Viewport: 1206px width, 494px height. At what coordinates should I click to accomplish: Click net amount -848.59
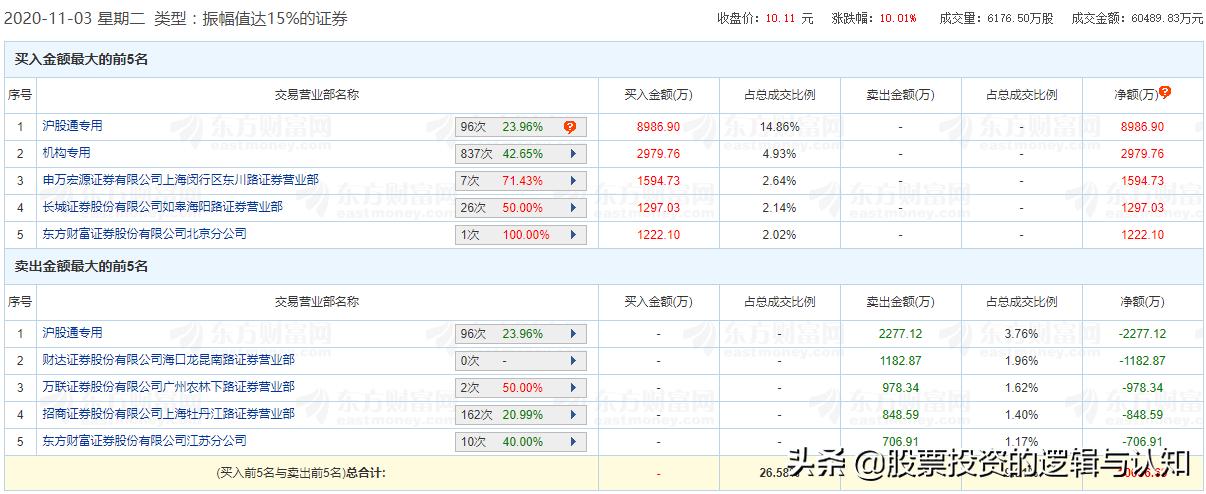[x=1142, y=415]
